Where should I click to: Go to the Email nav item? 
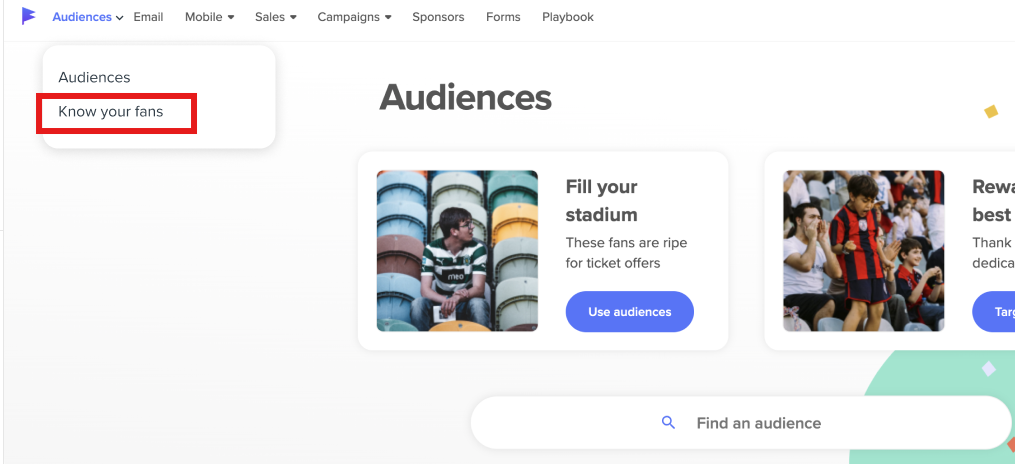pyautogui.click(x=148, y=17)
